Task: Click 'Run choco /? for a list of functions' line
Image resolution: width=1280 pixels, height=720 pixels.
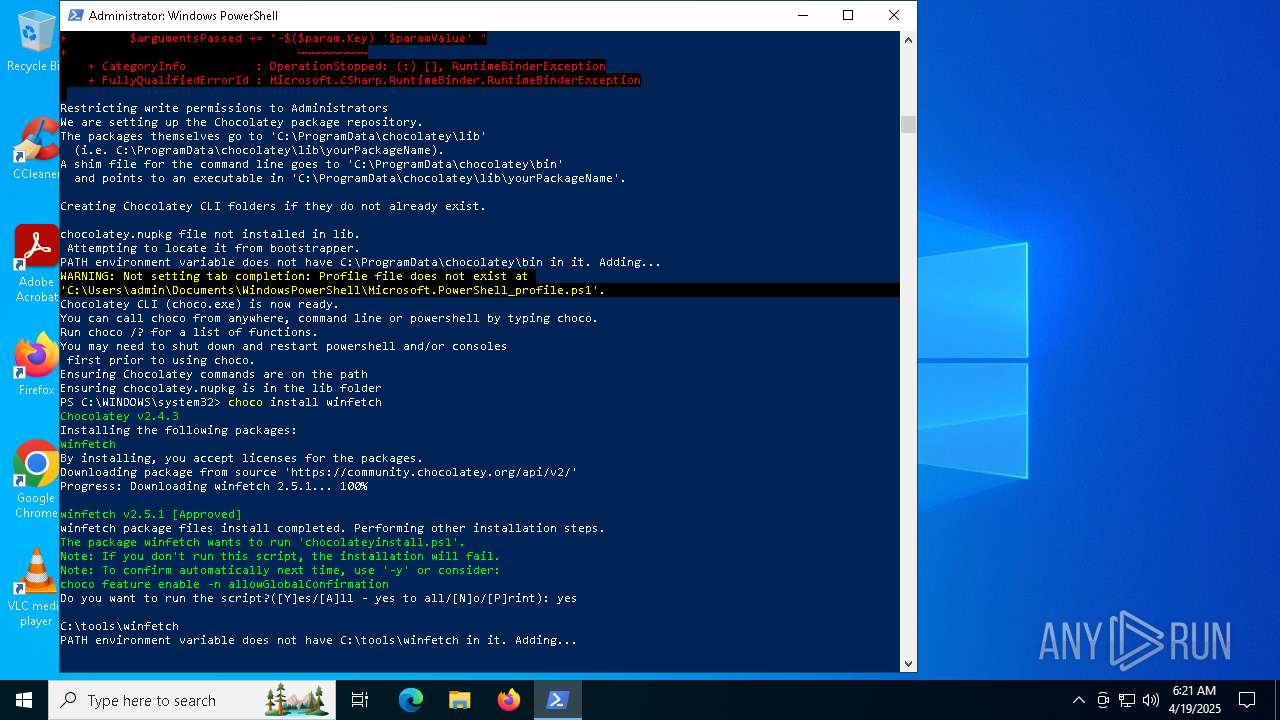Action: click(x=189, y=332)
